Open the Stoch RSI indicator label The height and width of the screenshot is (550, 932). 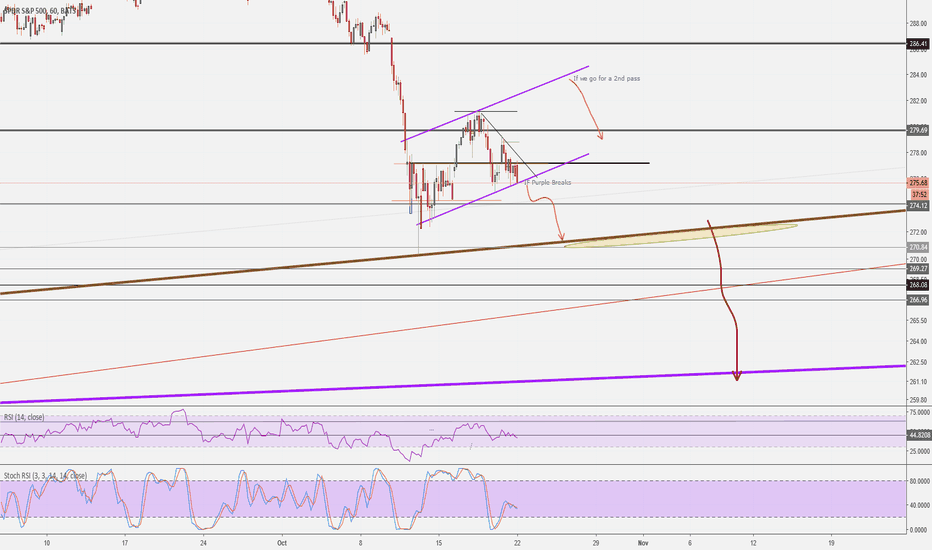pos(45,476)
